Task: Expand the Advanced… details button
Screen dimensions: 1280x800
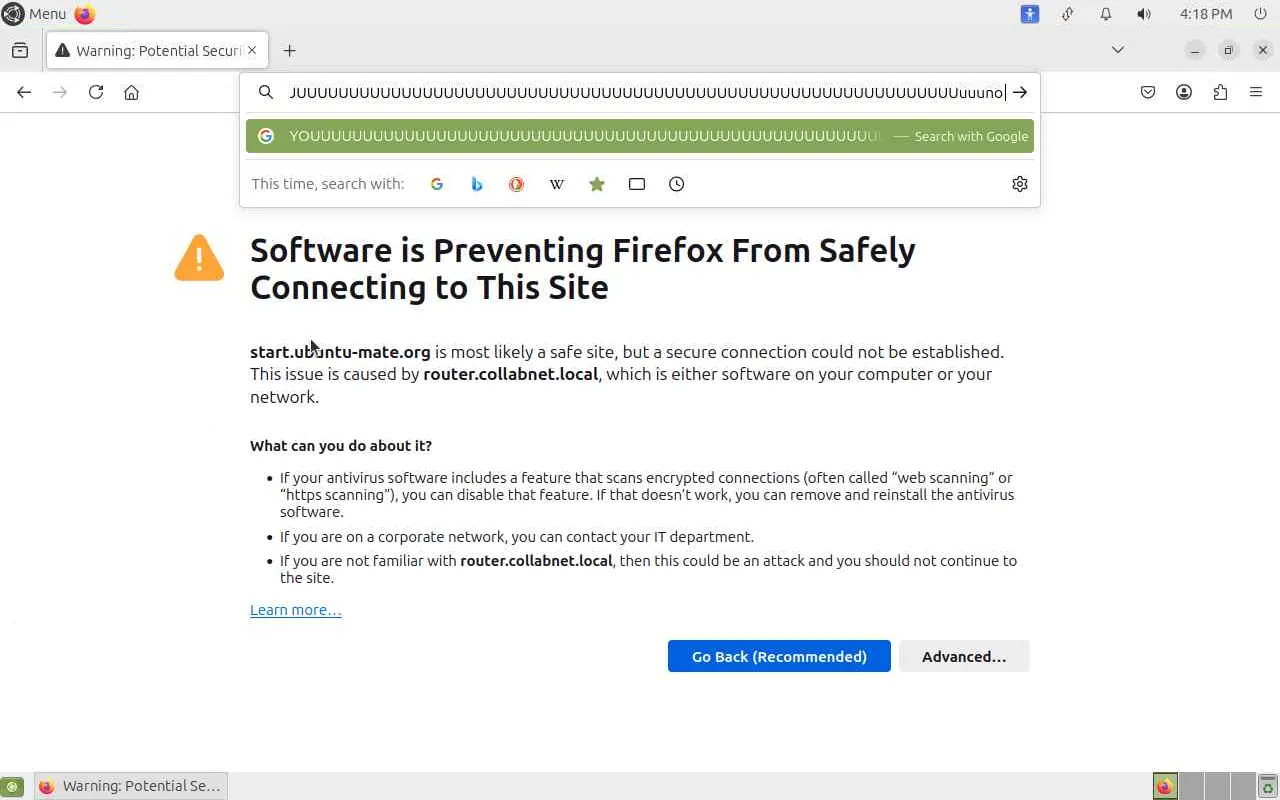Action: pos(964,656)
